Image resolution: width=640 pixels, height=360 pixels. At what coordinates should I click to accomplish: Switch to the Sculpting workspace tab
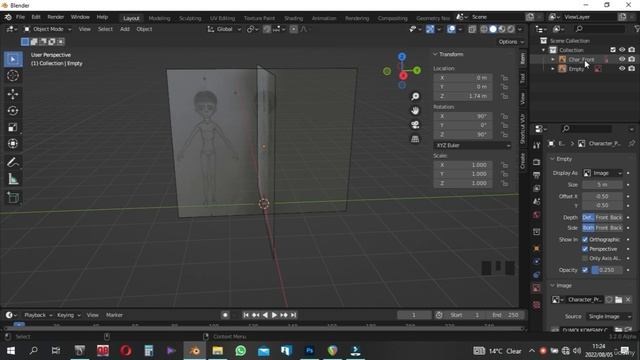pyautogui.click(x=190, y=18)
